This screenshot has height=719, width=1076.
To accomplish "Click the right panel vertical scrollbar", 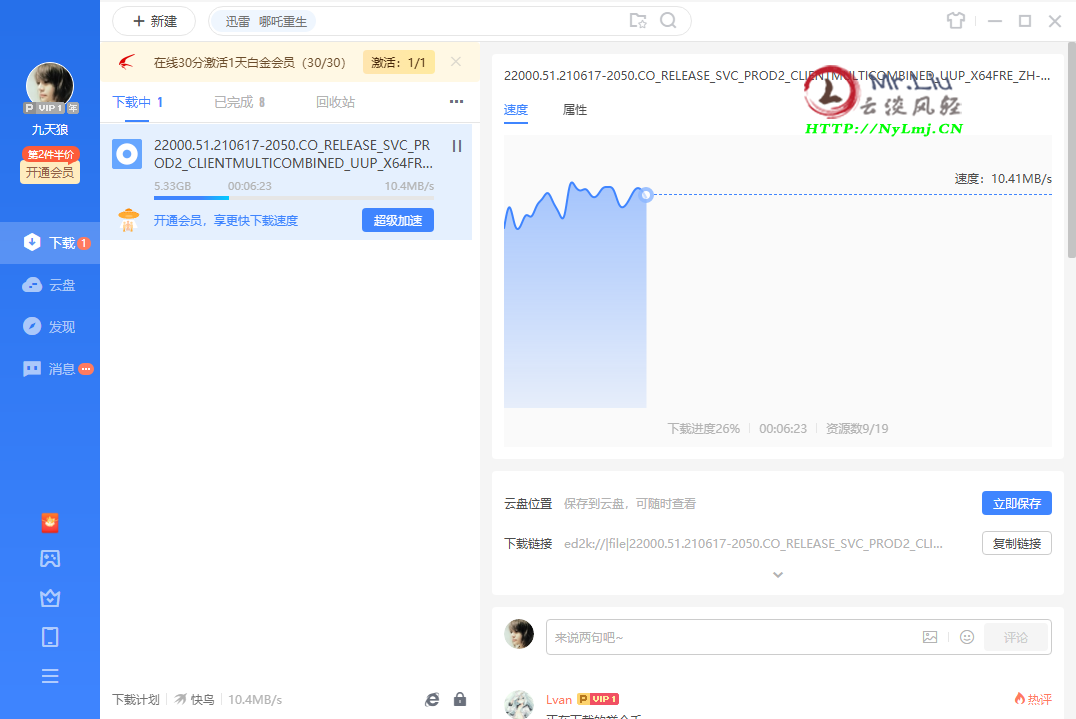I will click(1072, 150).
